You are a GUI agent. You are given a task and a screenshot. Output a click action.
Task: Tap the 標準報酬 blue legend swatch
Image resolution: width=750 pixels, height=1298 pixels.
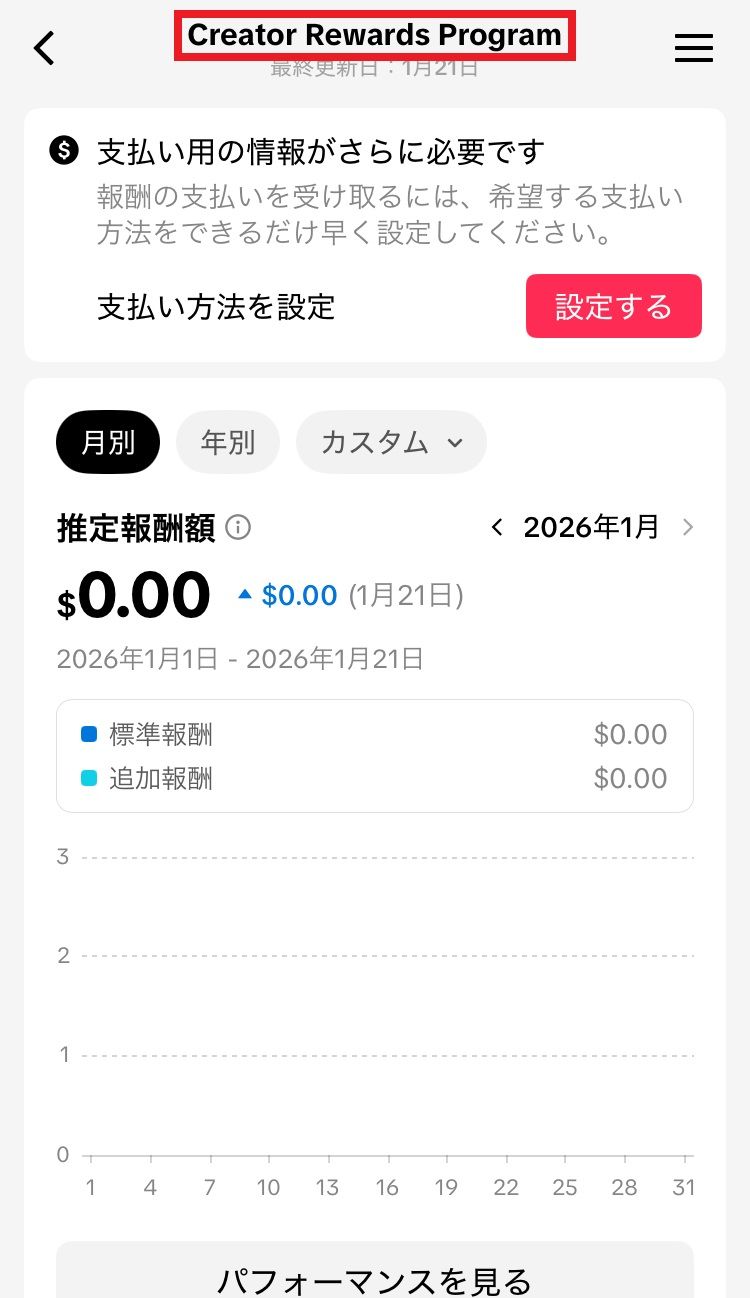point(89,735)
